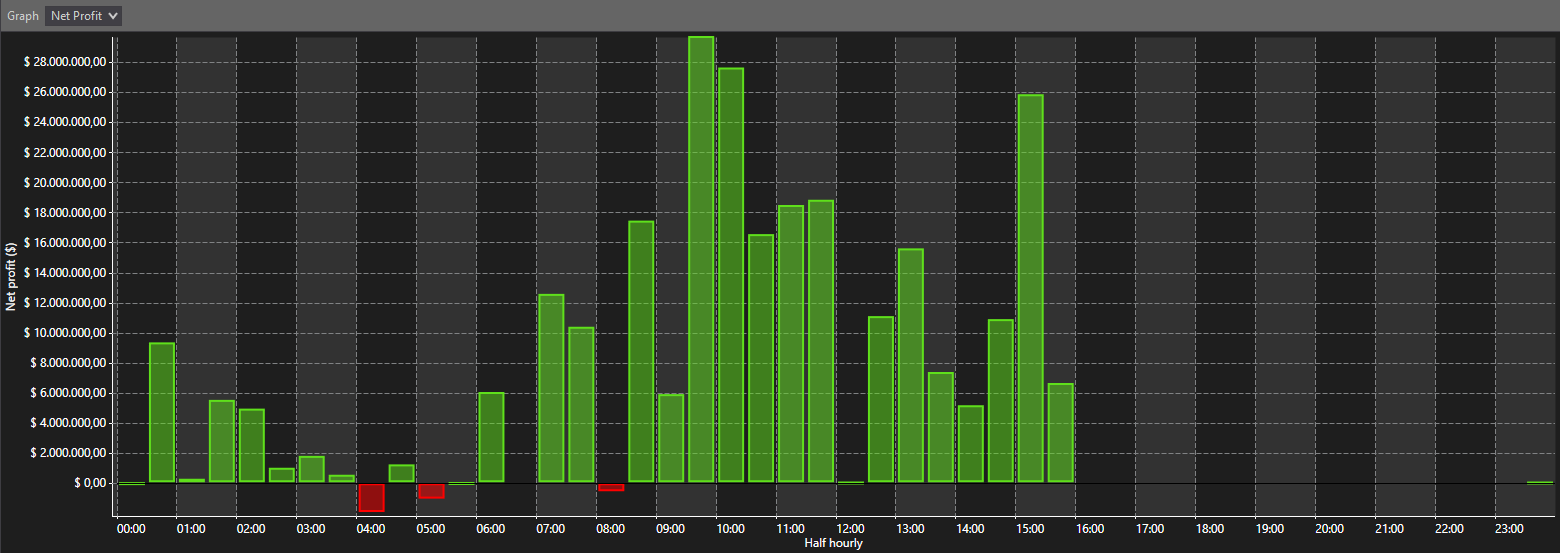Select the green bar at 14:00
1560x553 pixels.
tap(971, 444)
